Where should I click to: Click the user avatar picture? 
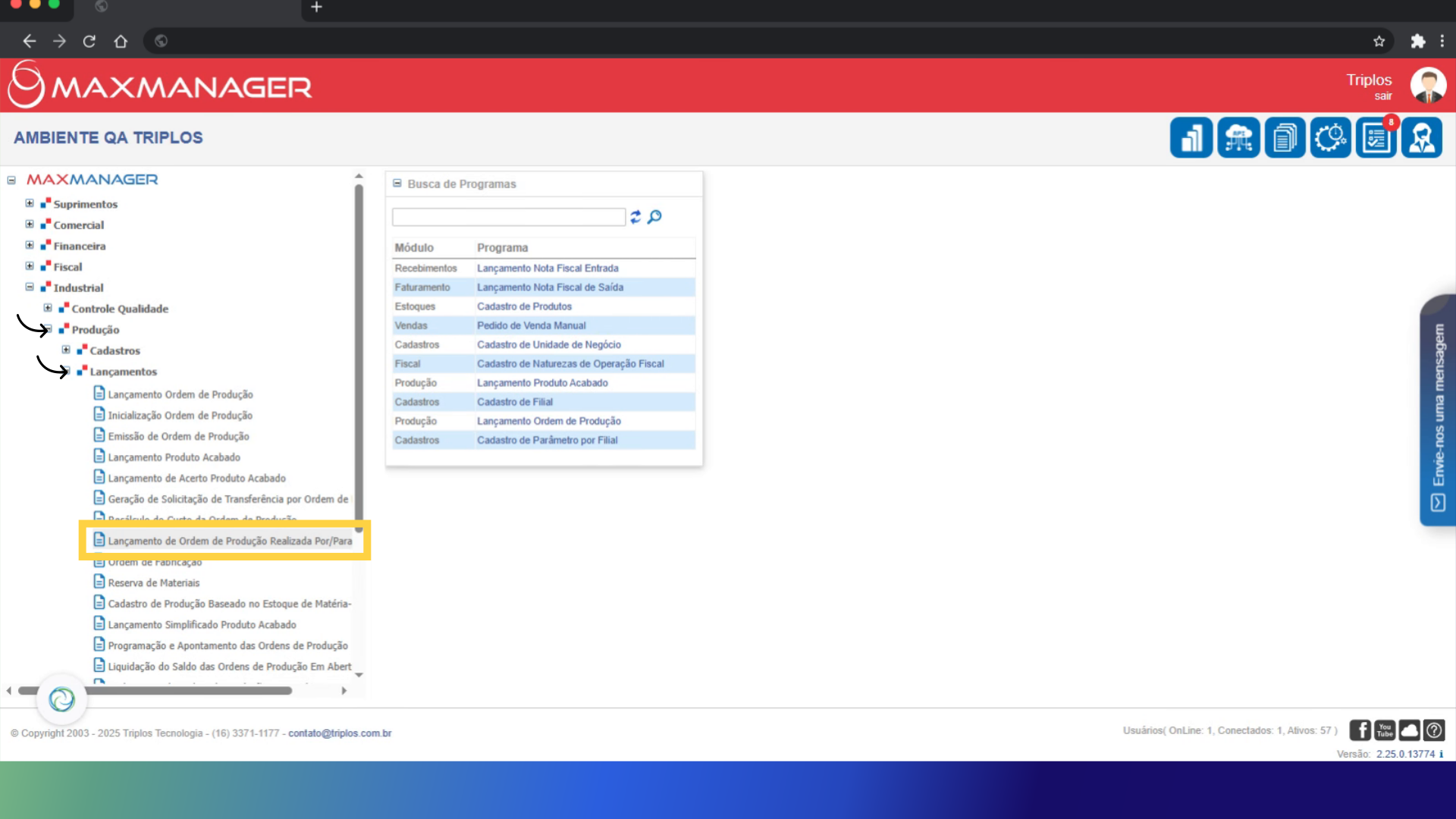(1429, 86)
